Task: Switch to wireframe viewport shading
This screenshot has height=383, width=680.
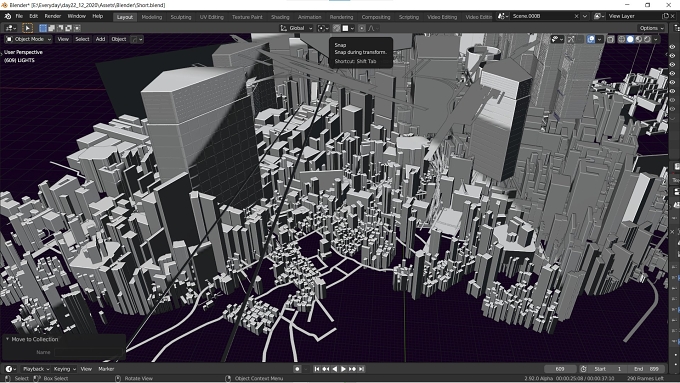Action: (621, 39)
